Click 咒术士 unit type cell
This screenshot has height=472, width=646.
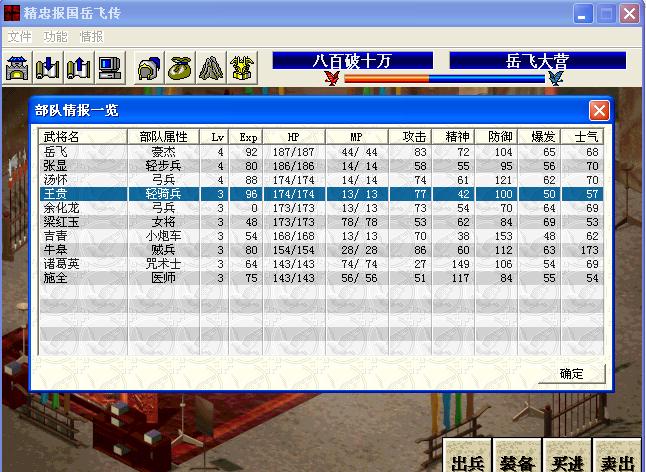[163, 264]
